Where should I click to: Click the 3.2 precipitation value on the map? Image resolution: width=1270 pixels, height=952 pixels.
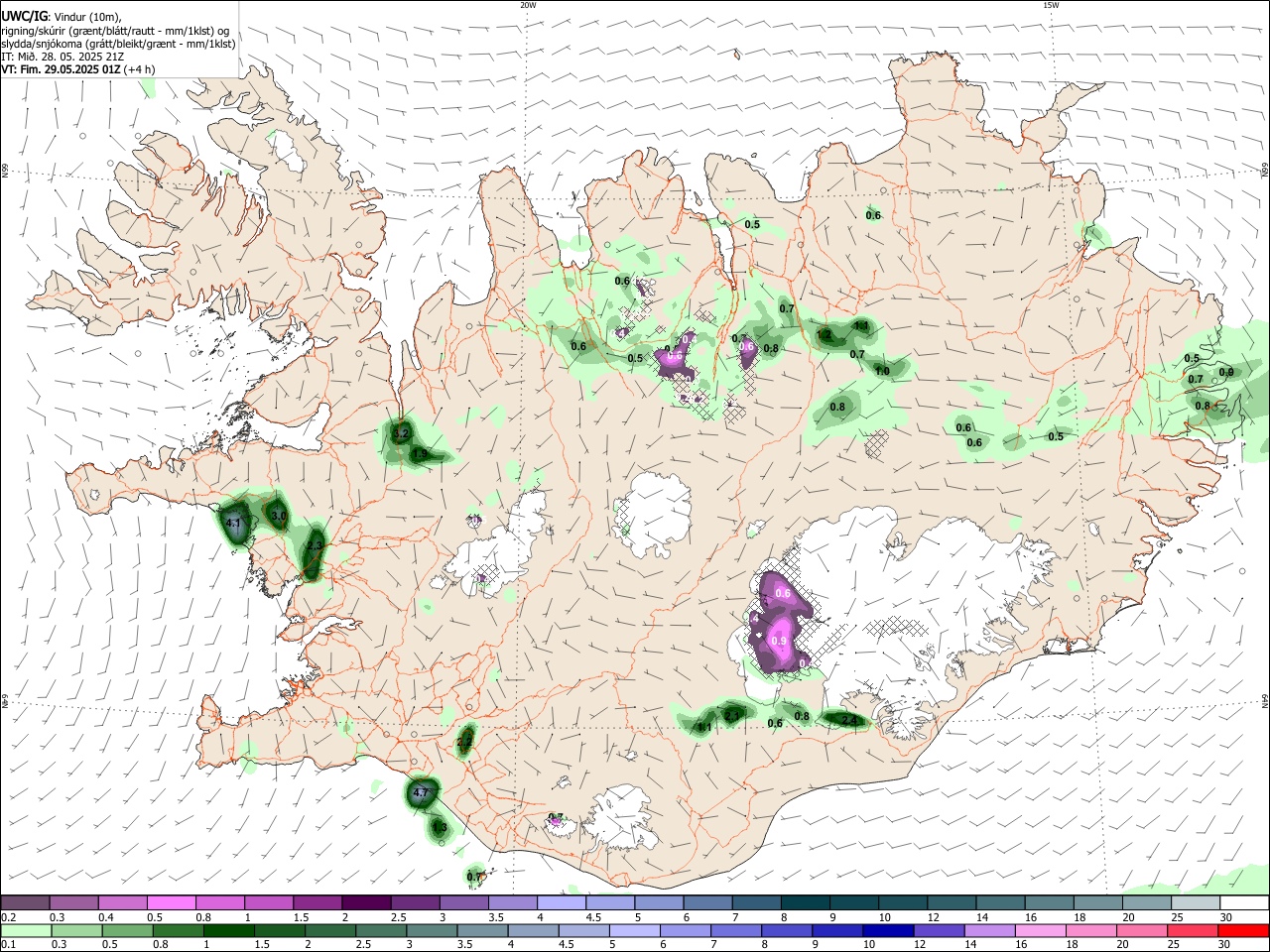click(401, 433)
